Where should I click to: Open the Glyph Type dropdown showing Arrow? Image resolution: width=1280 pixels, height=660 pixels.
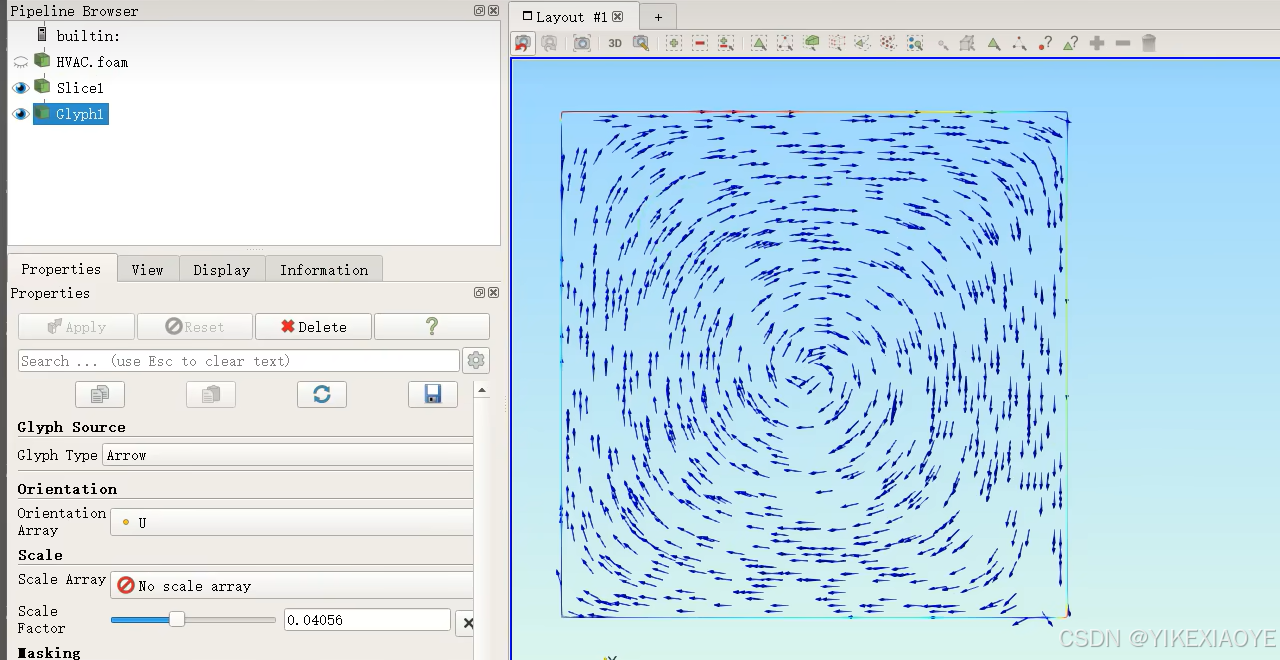[288, 455]
